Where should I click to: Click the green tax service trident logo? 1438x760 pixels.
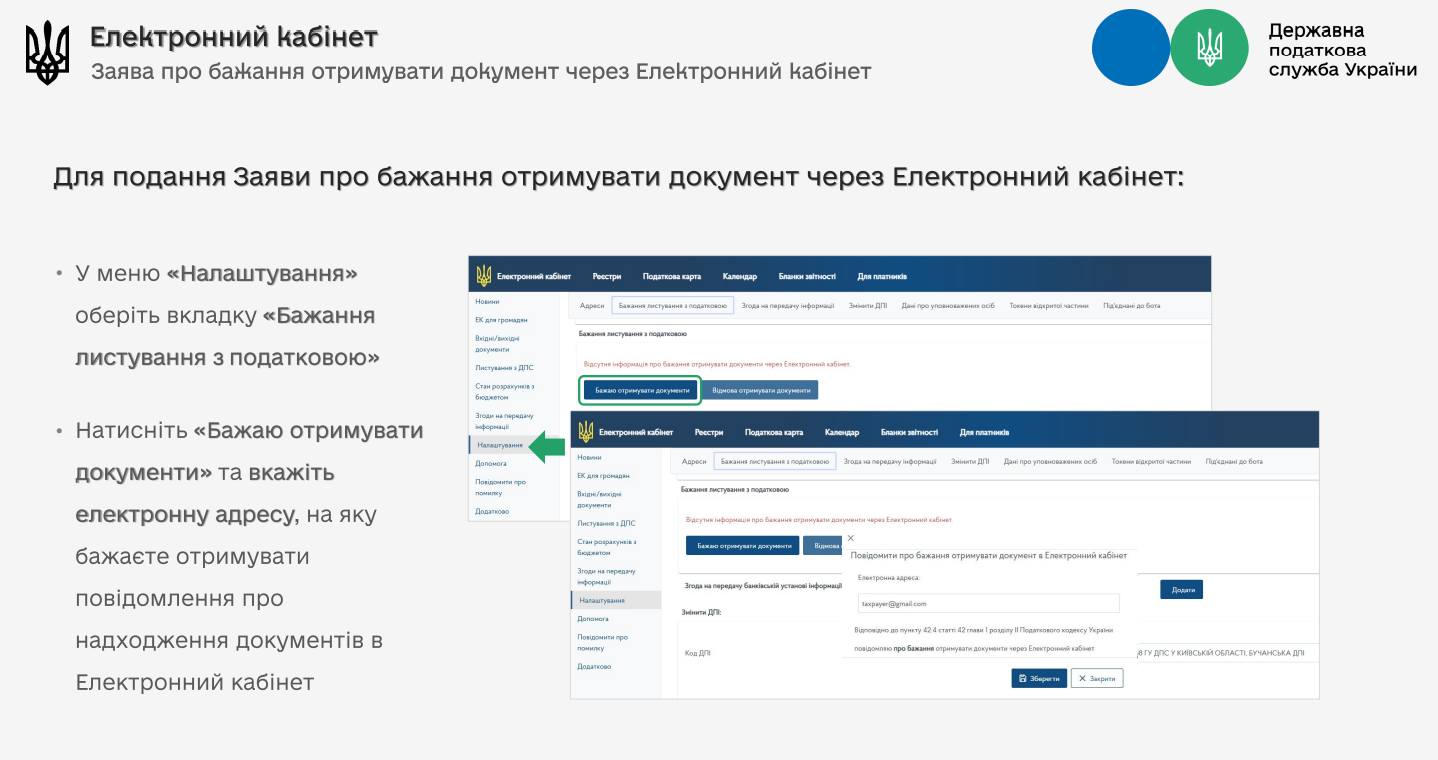1209,48
